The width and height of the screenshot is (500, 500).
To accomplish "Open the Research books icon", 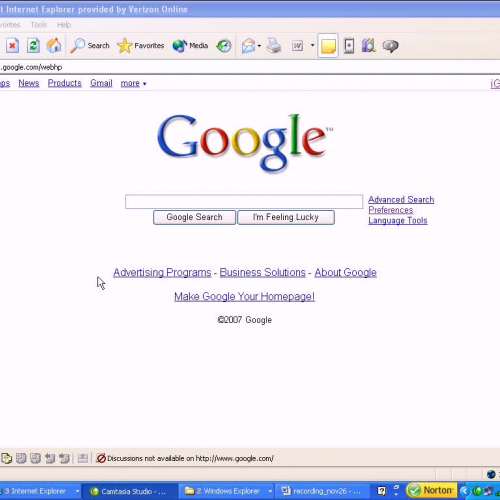I will pos(369,46).
